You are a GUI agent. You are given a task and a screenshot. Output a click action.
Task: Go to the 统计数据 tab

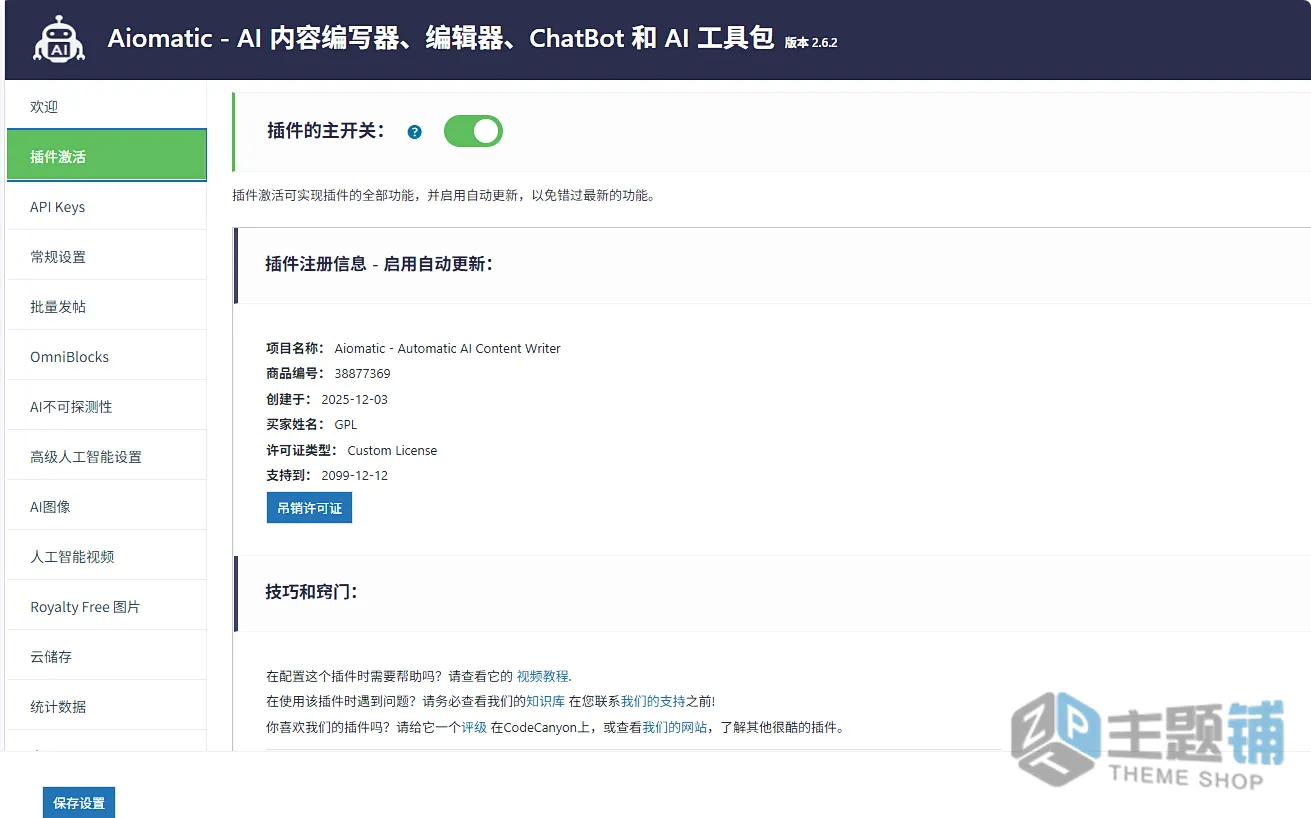[106, 707]
